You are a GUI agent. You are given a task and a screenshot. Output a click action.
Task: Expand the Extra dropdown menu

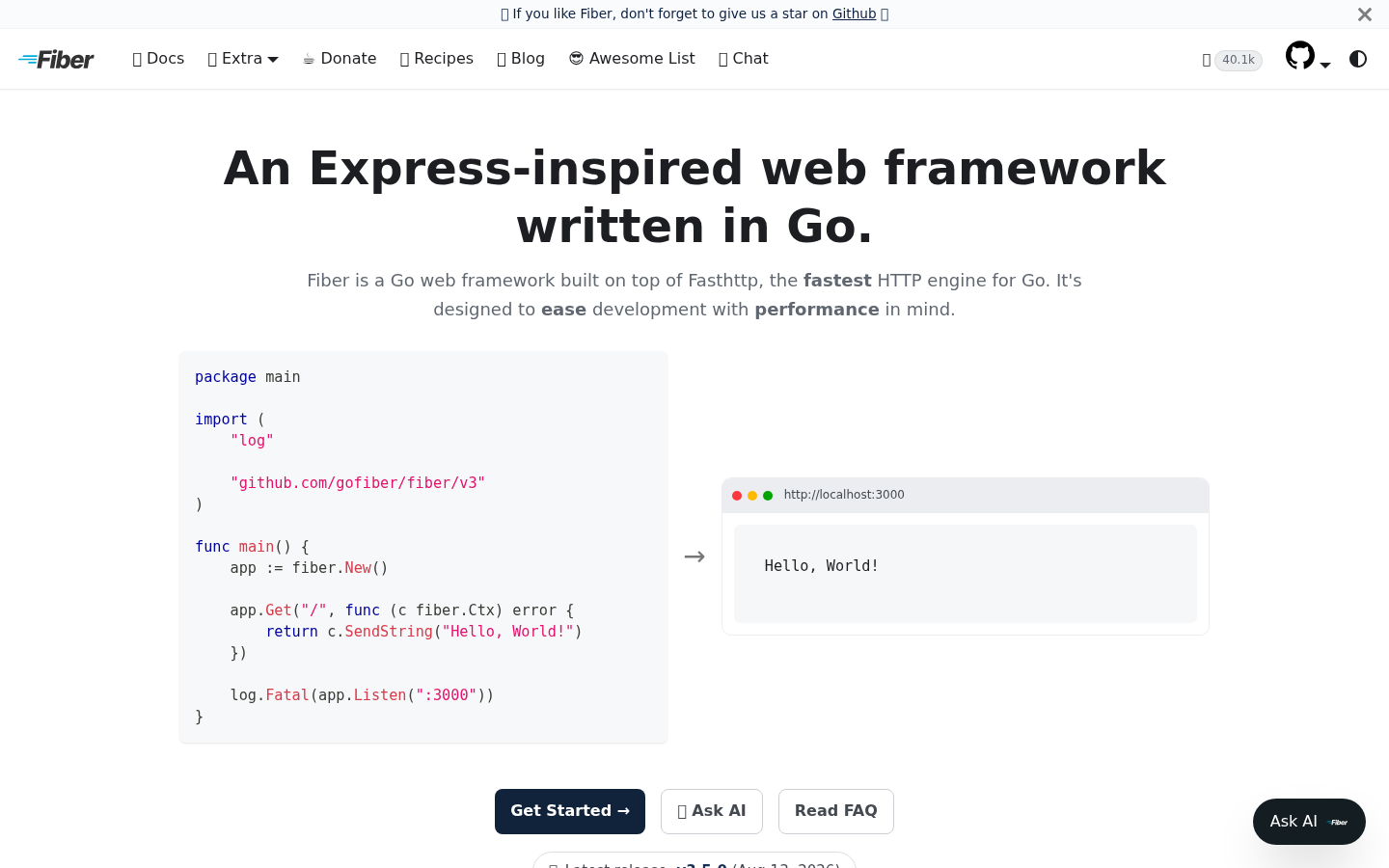point(243,59)
